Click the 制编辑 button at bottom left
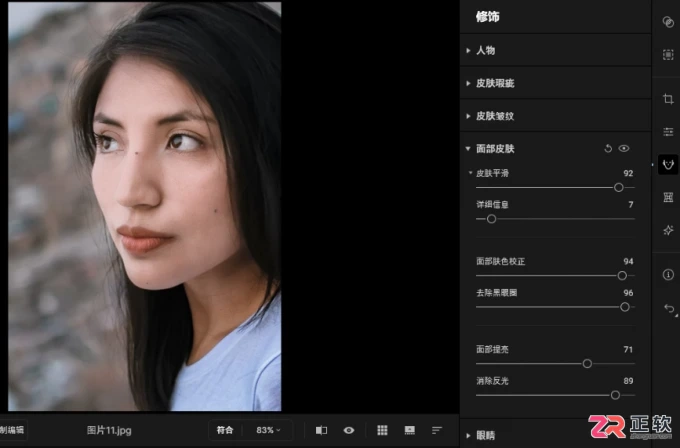Image resolution: width=680 pixels, height=448 pixels. tap(13, 430)
